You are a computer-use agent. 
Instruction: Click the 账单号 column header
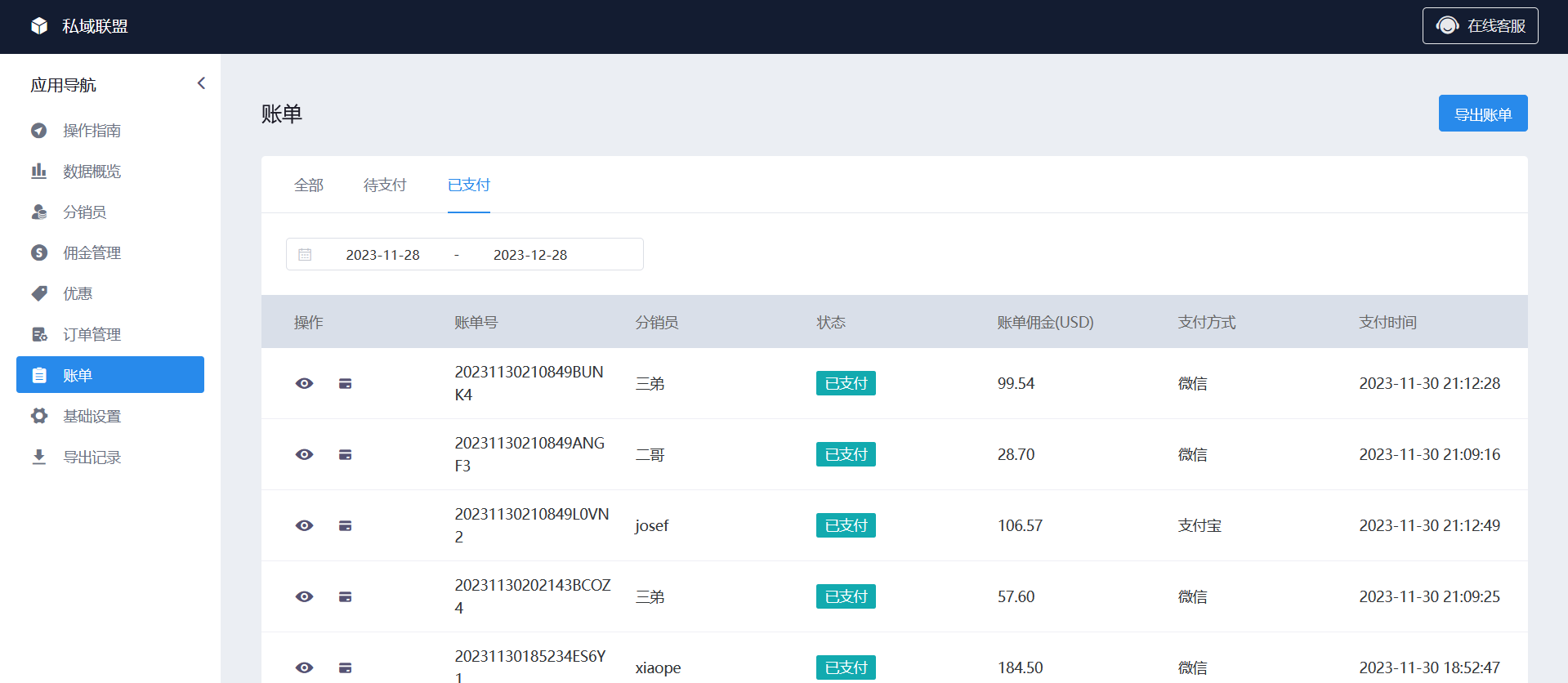coord(476,322)
